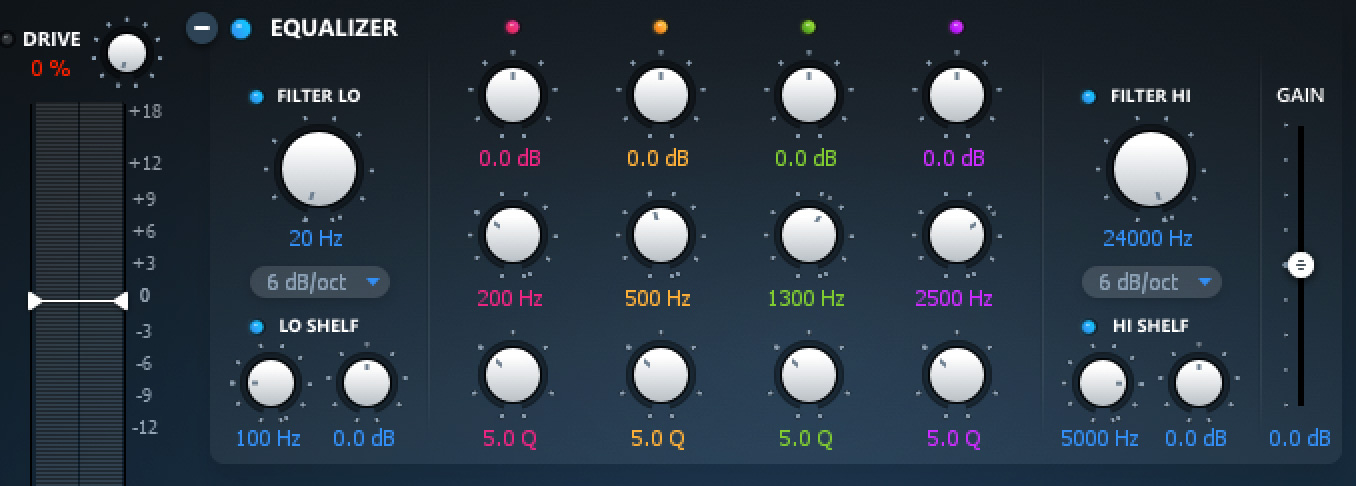Image resolution: width=1356 pixels, height=486 pixels.
Task: Select the 200 Hz frequency value
Action: tap(510, 298)
